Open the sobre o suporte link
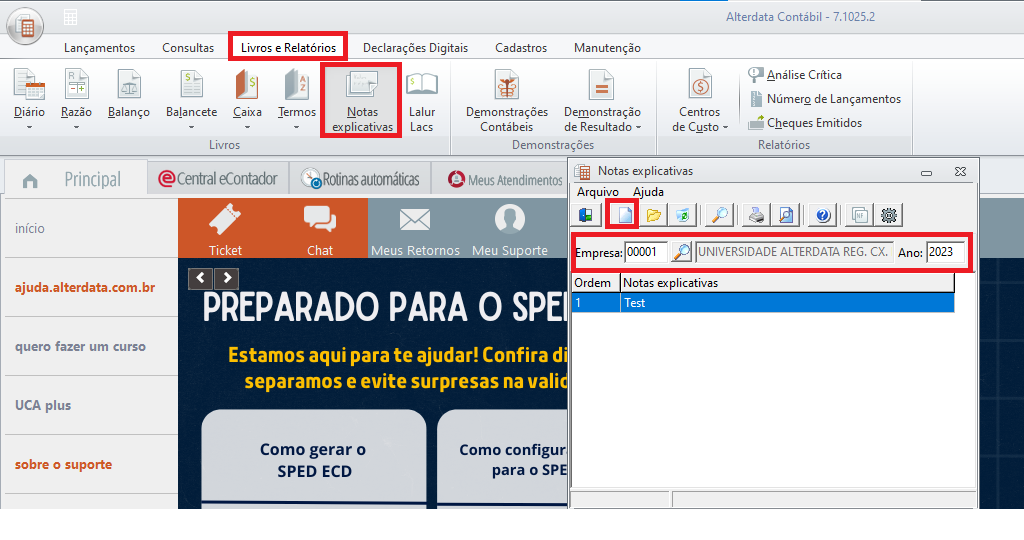This screenshot has height=540, width=1024. click(x=63, y=464)
